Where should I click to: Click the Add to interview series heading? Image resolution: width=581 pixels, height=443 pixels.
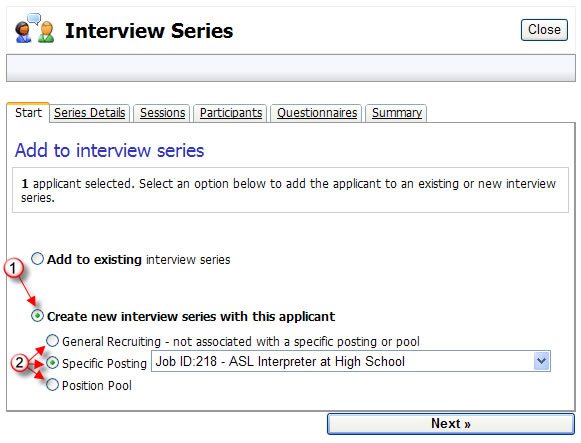click(109, 150)
